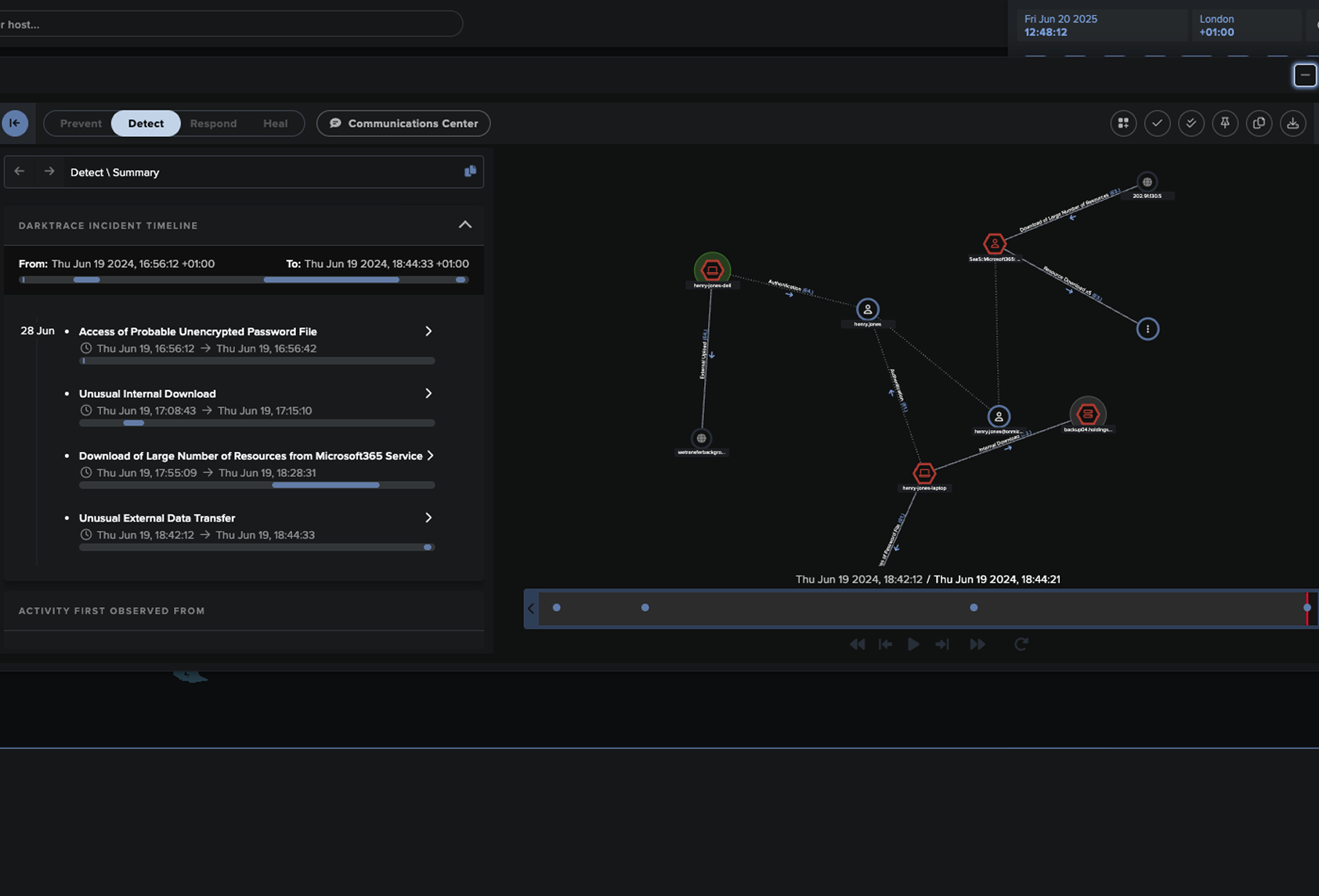Viewport: 1319px width, 896px height.
Task: Switch to the Prevent tab
Action: [81, 124]
